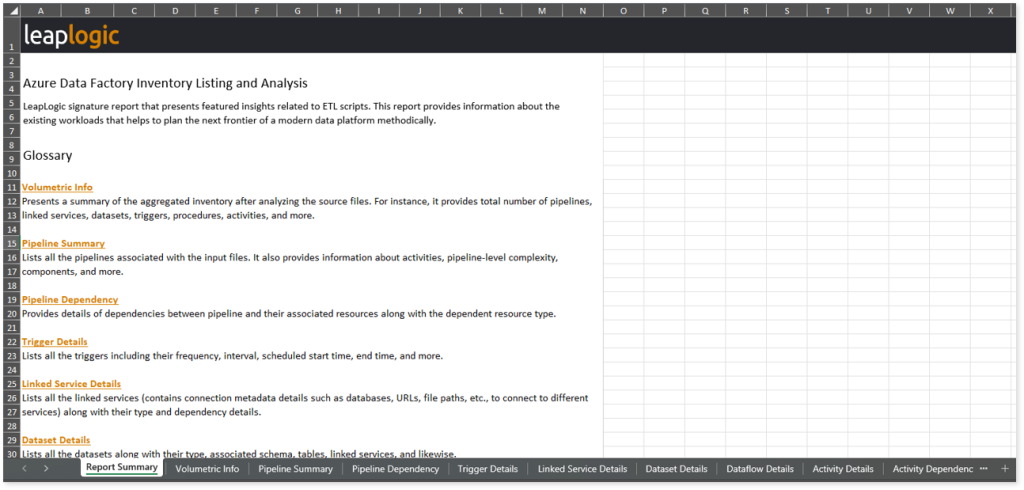Viewport: 1024px width, 490px height.
Task: Click the Azure Data Factory title cell
Action: pyautogui.click(x=165, y=83)
